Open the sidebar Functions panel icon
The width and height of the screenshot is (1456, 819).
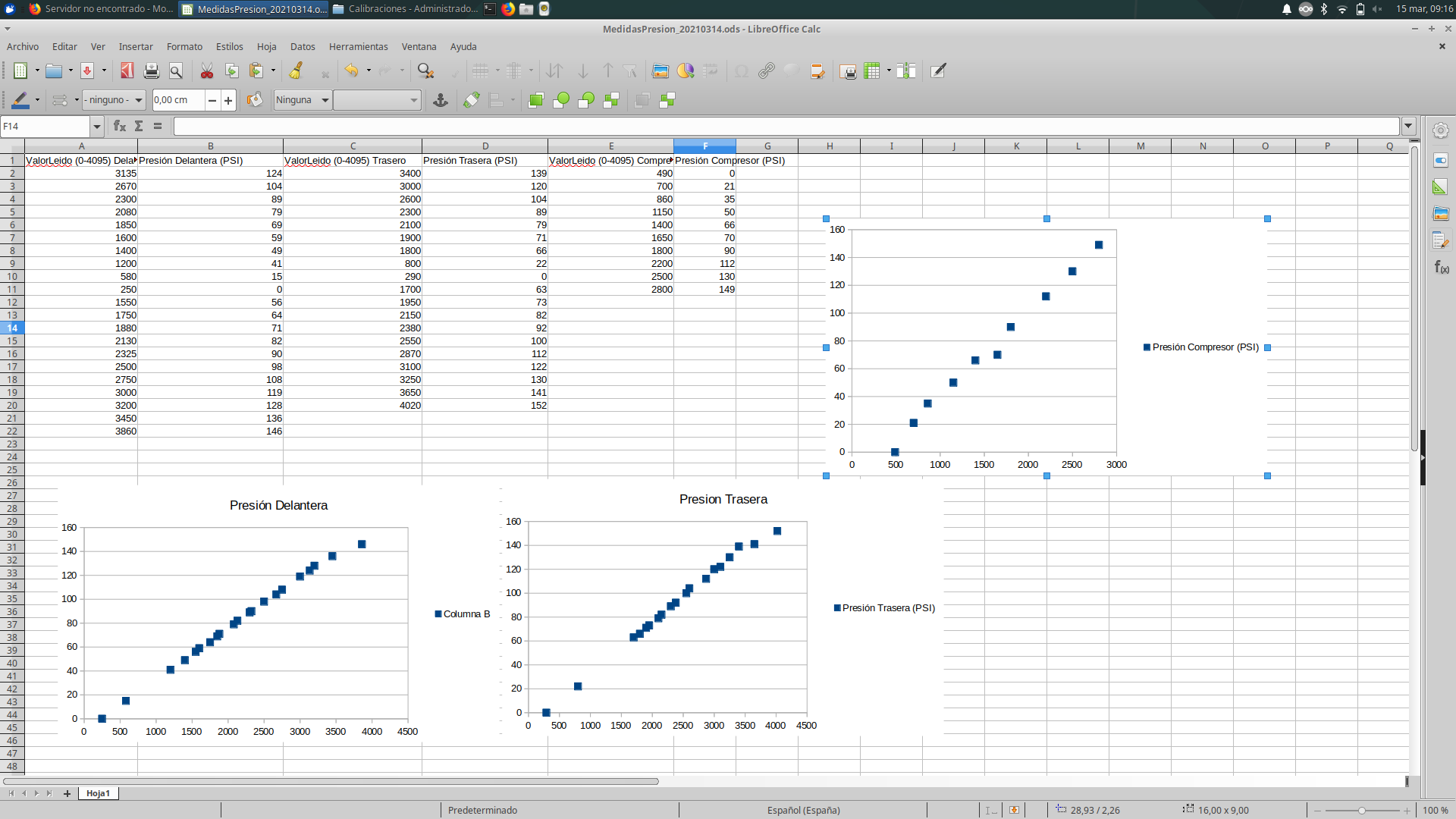coord(1441,267)
